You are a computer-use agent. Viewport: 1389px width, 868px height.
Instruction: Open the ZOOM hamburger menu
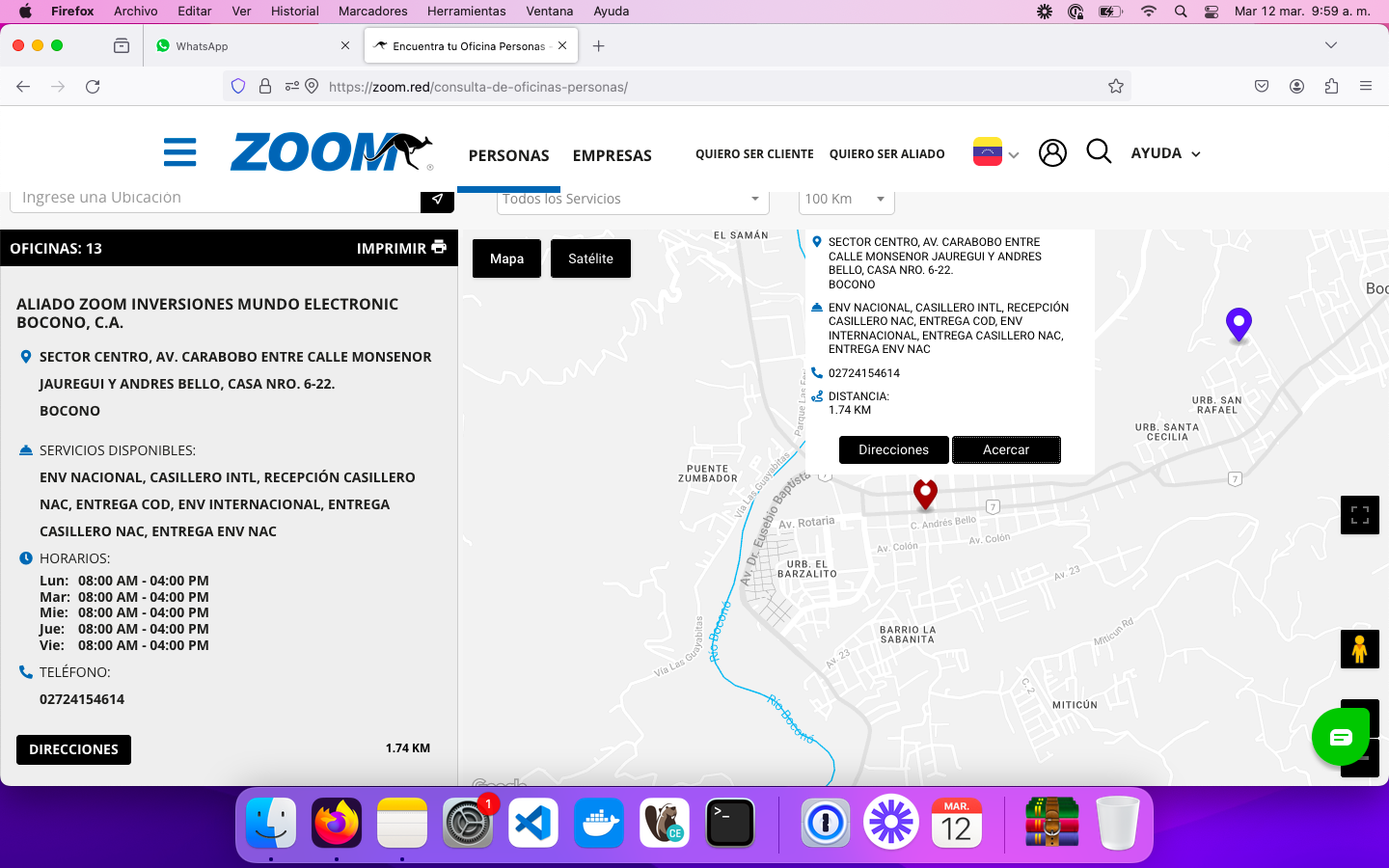[x=180, y=152]
